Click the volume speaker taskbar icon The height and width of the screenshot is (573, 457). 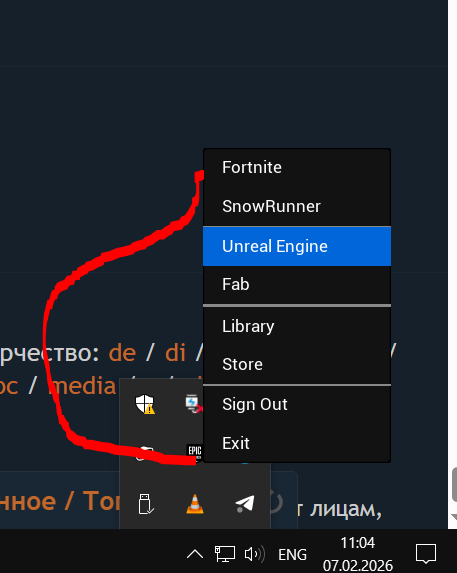(255, 554)
